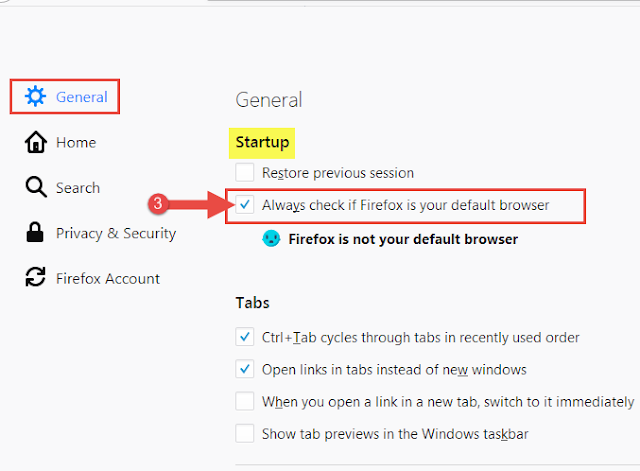Click the red number 3 step marker
Image resolution: width=640 pixels, height=471 pixels.
(x=158, y=203)
